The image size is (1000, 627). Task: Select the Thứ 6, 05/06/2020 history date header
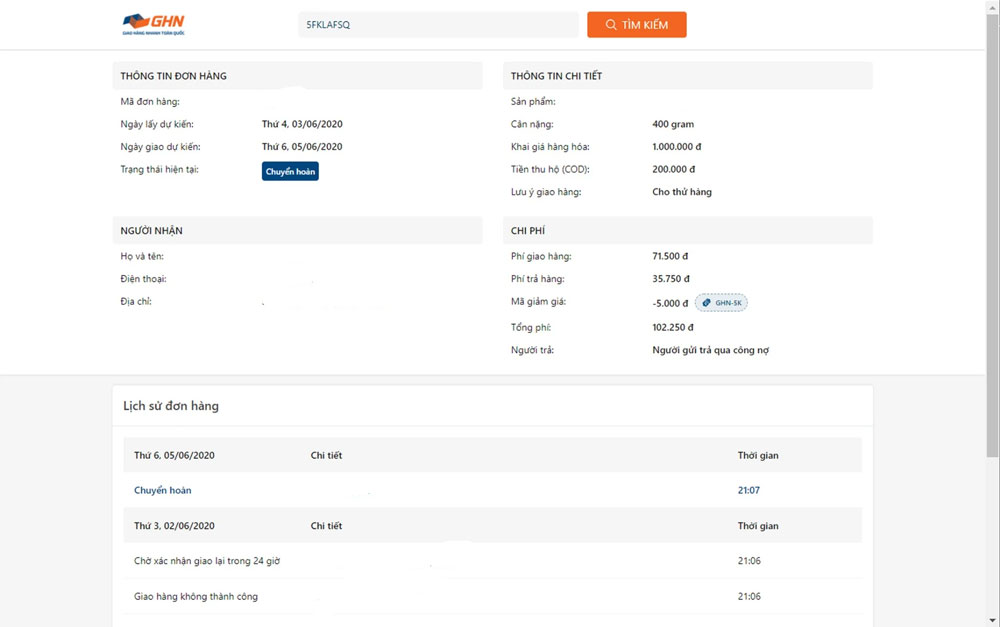[x=174, y=455]
